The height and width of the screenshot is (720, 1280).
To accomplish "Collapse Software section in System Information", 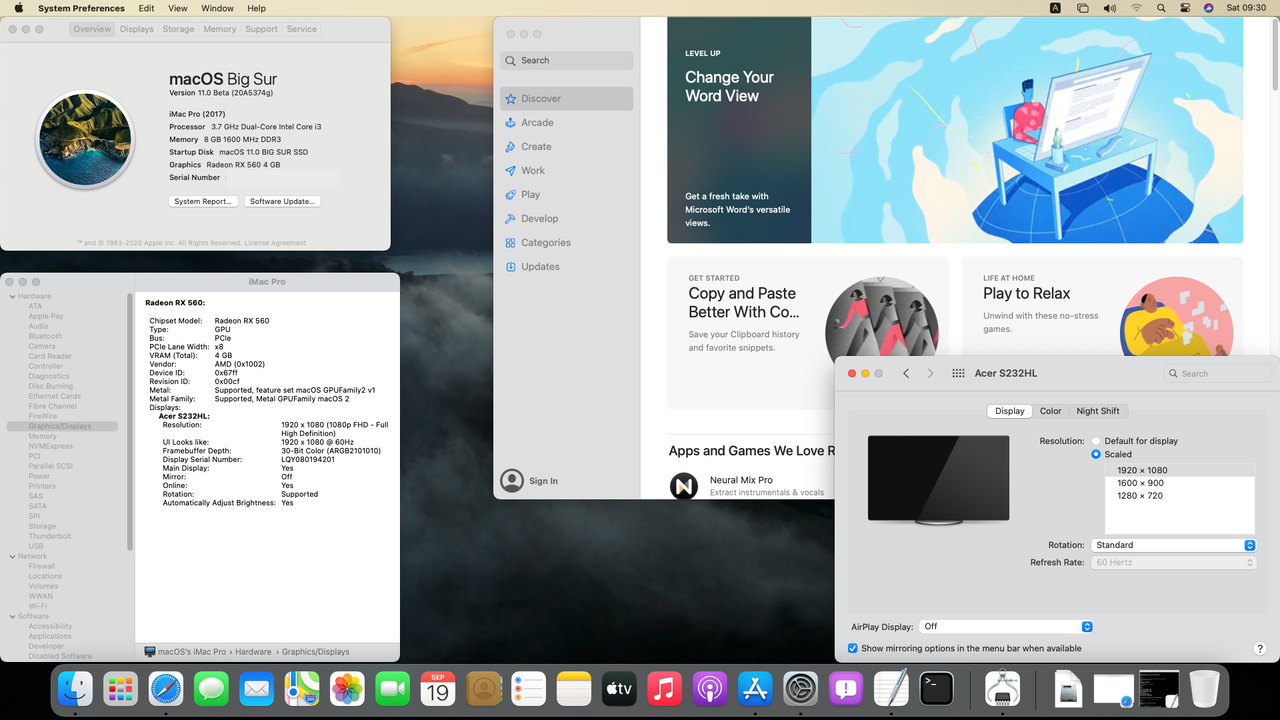I will click(x=12, y=616).
